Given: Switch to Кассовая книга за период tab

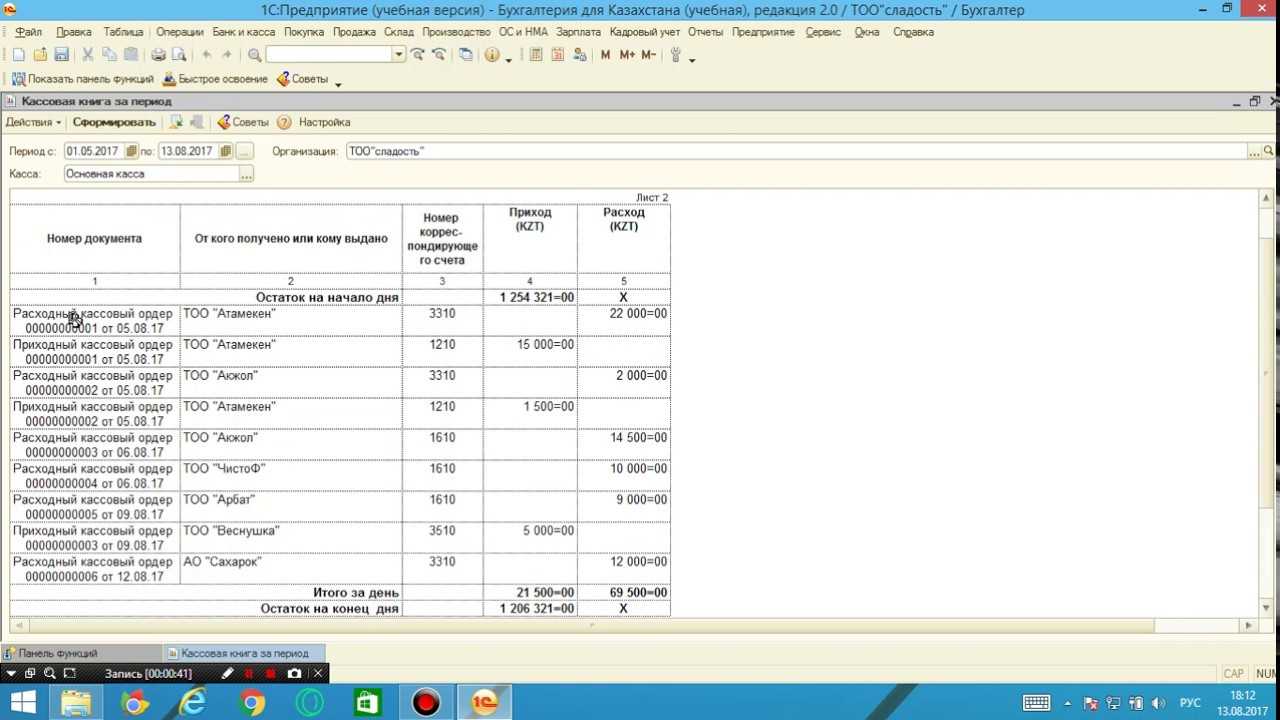Looking at the screenshot, I should tap(245, 653).
